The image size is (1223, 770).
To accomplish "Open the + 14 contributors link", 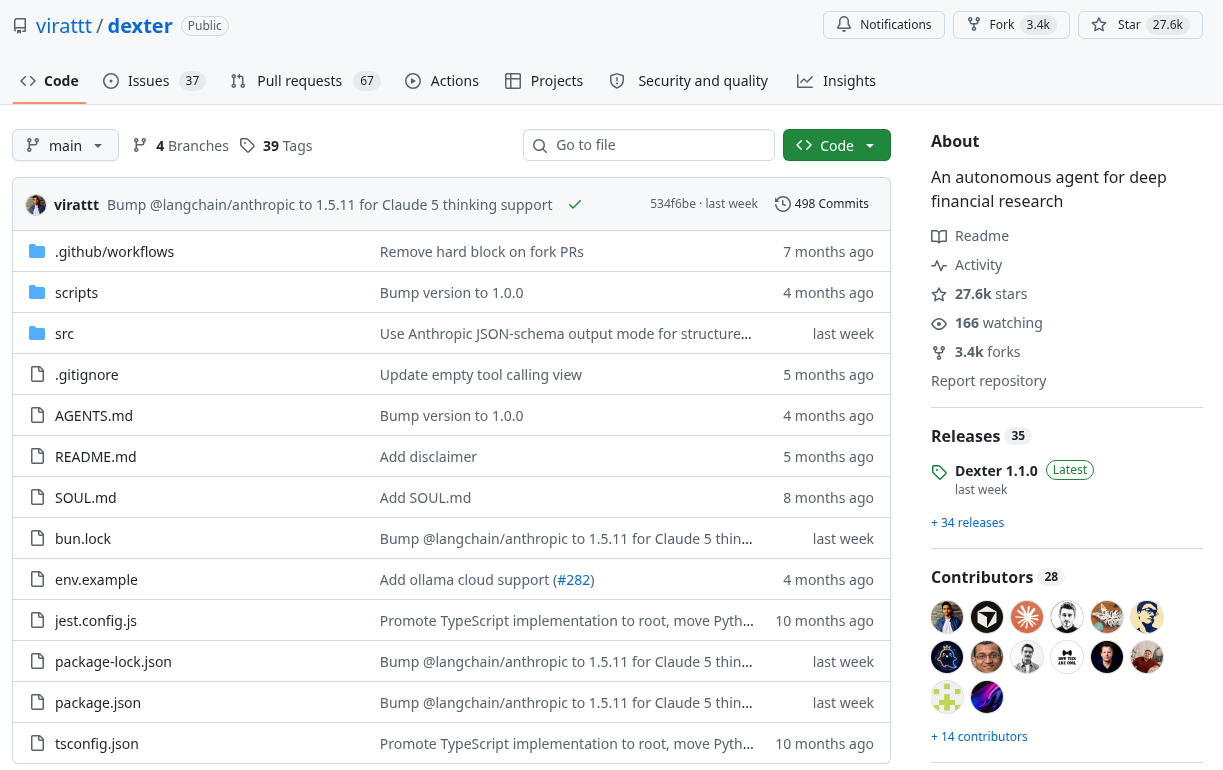I will pyautogui.click(x=979, y=736).
